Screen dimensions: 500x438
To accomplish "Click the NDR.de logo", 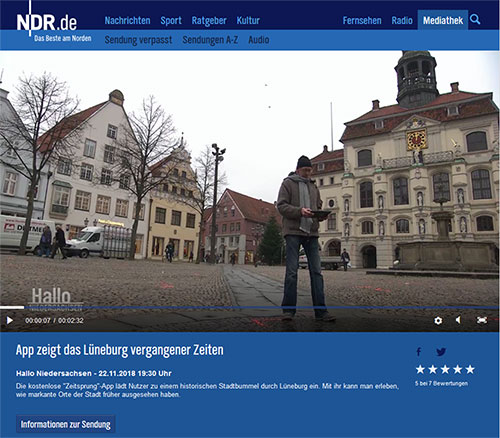I will (47, 22).
